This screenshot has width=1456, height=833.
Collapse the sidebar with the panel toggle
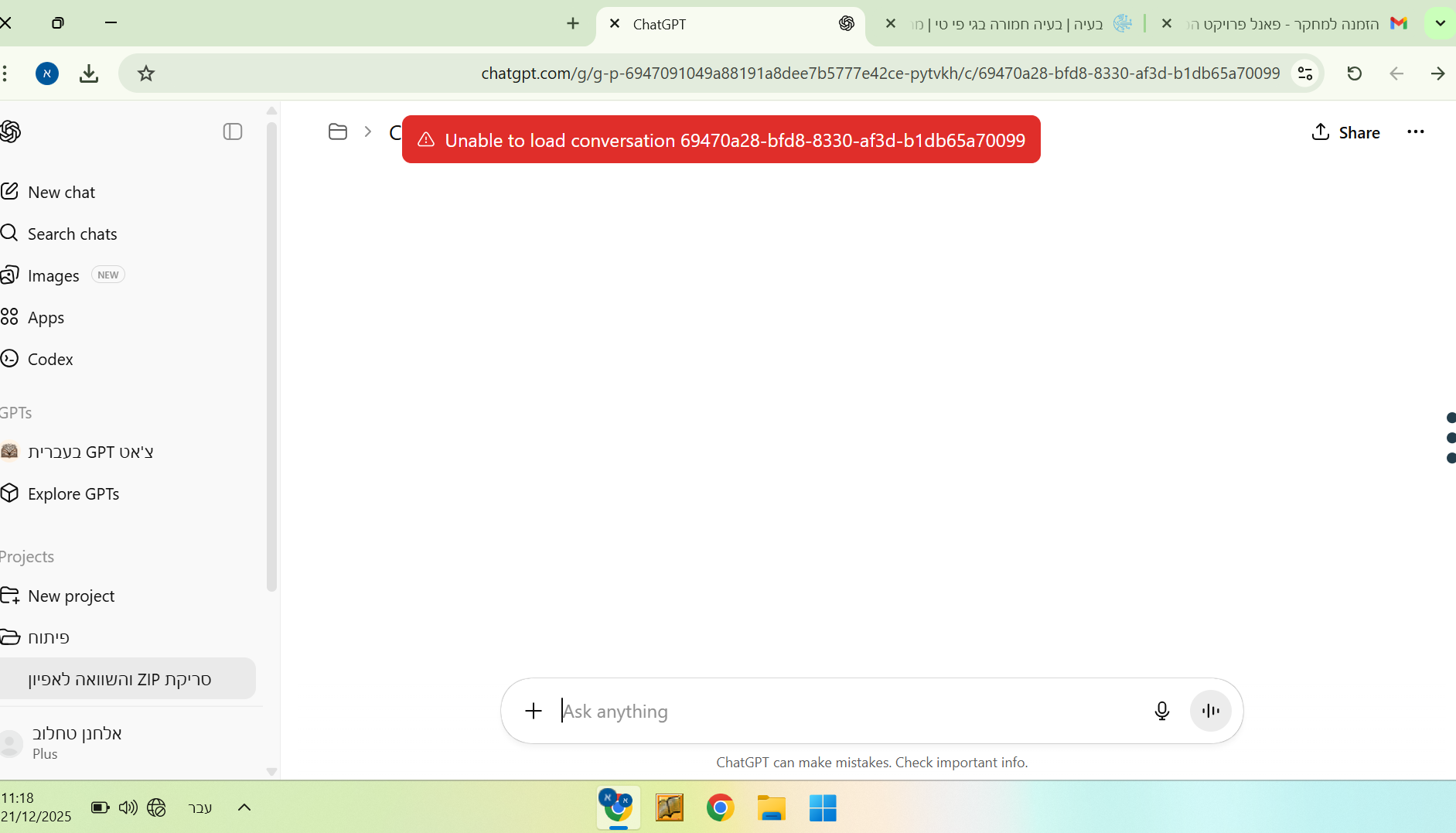tap(232, 131)
